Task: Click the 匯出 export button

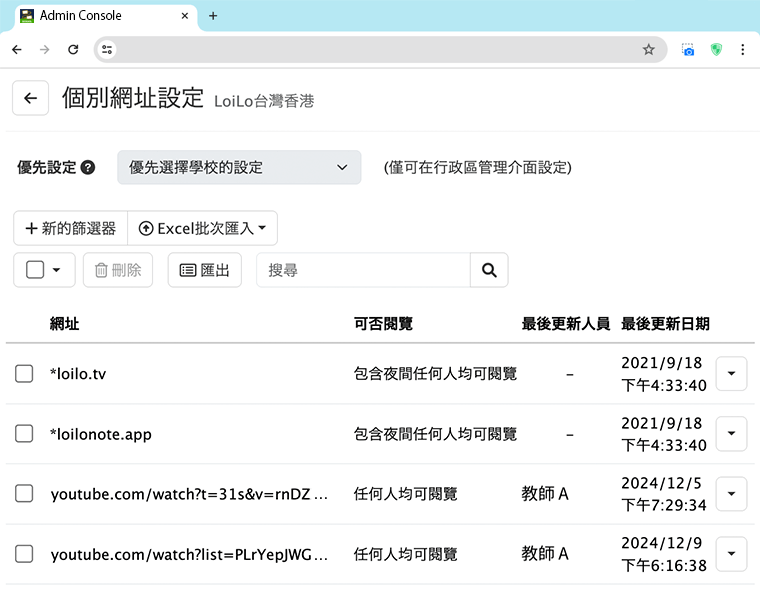Action: click(x=205, y=270)
